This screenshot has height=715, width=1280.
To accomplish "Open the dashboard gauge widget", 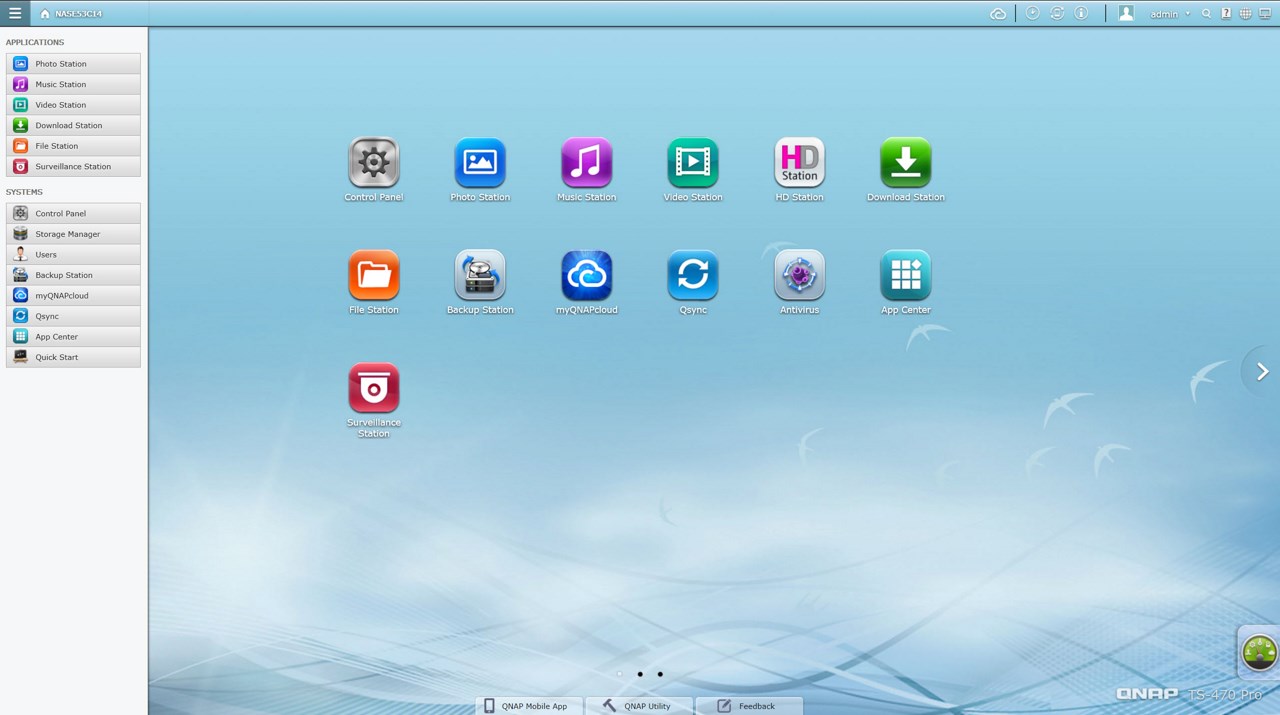I will (x=1259, y=653).
